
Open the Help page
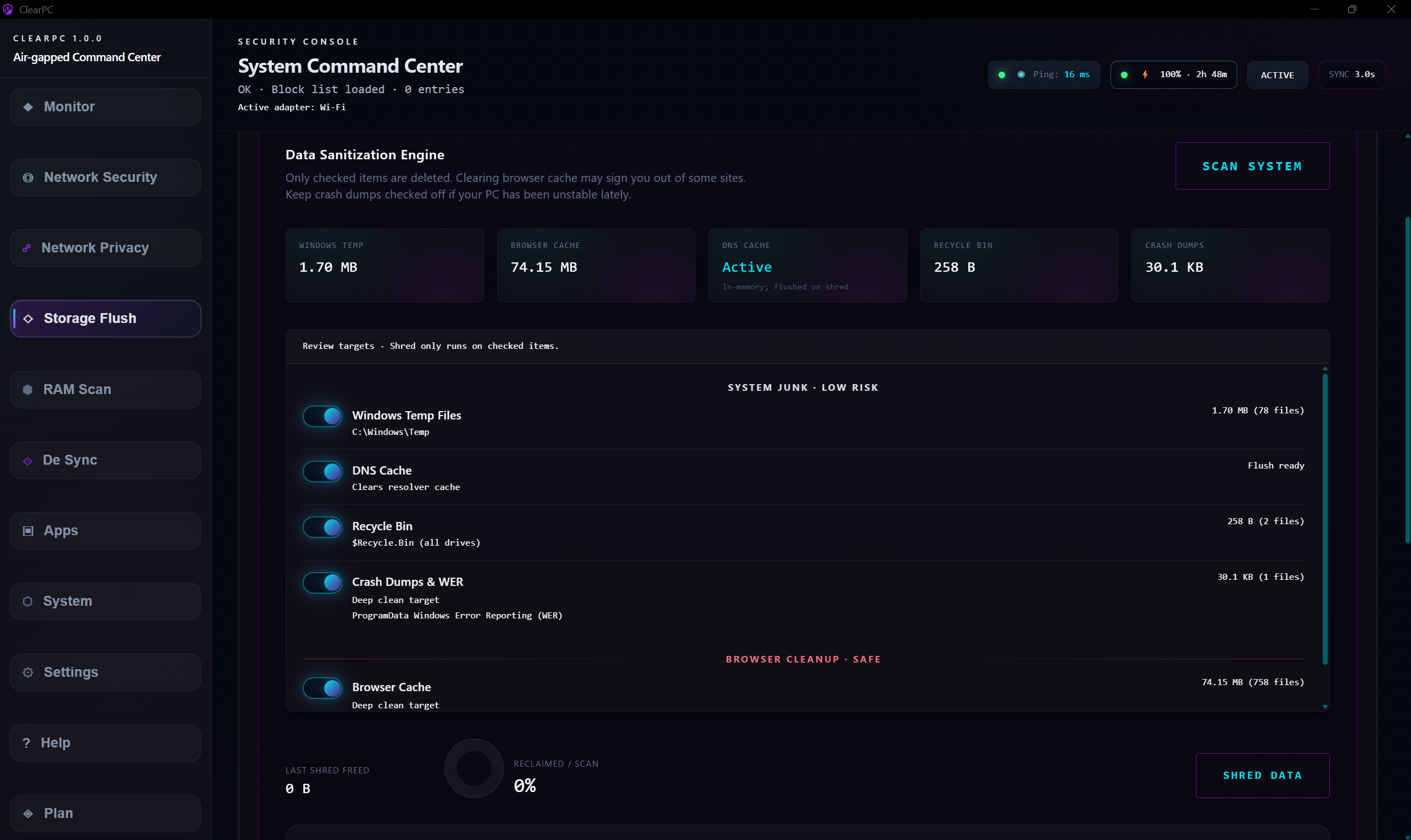pos(105,742)
